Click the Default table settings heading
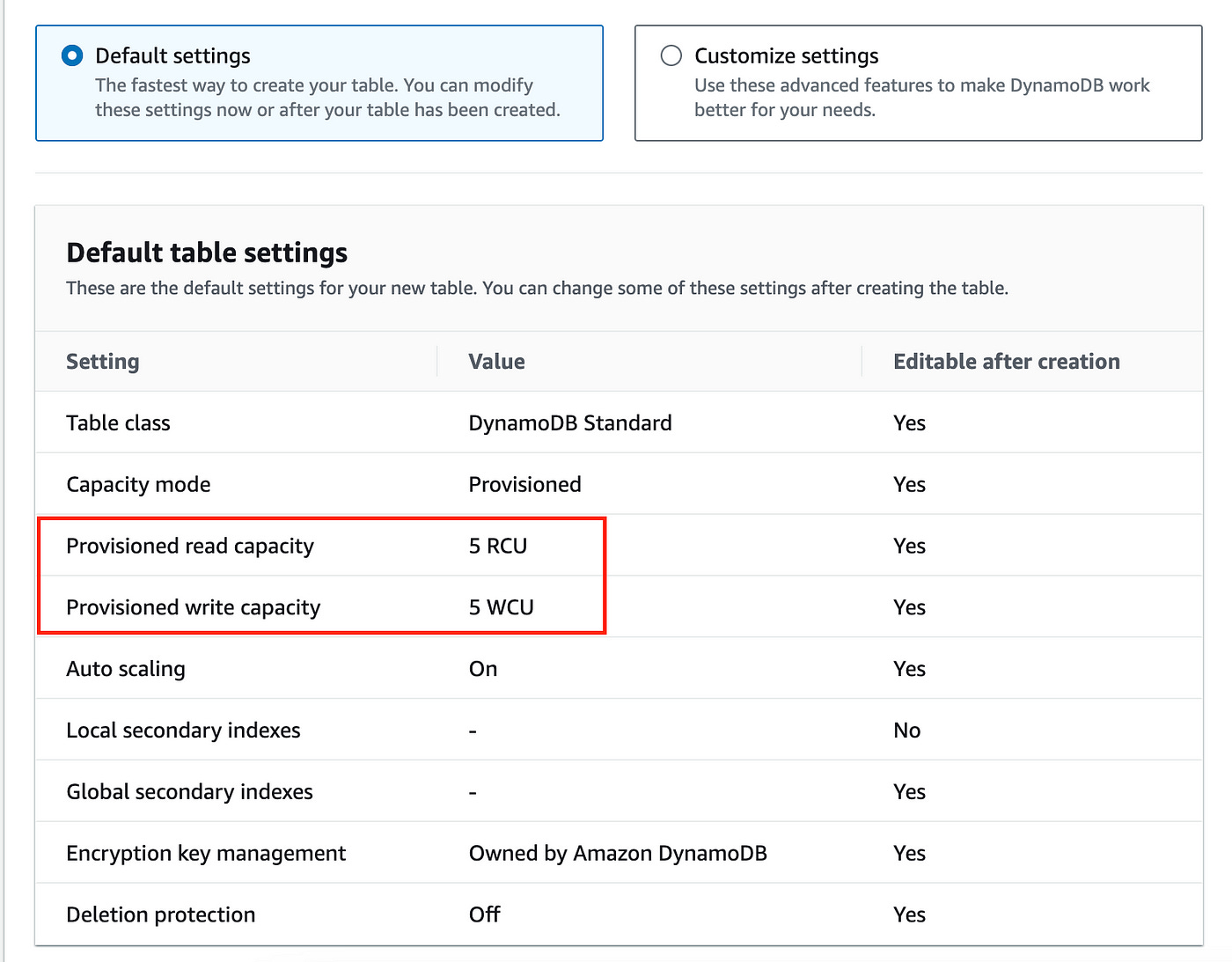 207,253
